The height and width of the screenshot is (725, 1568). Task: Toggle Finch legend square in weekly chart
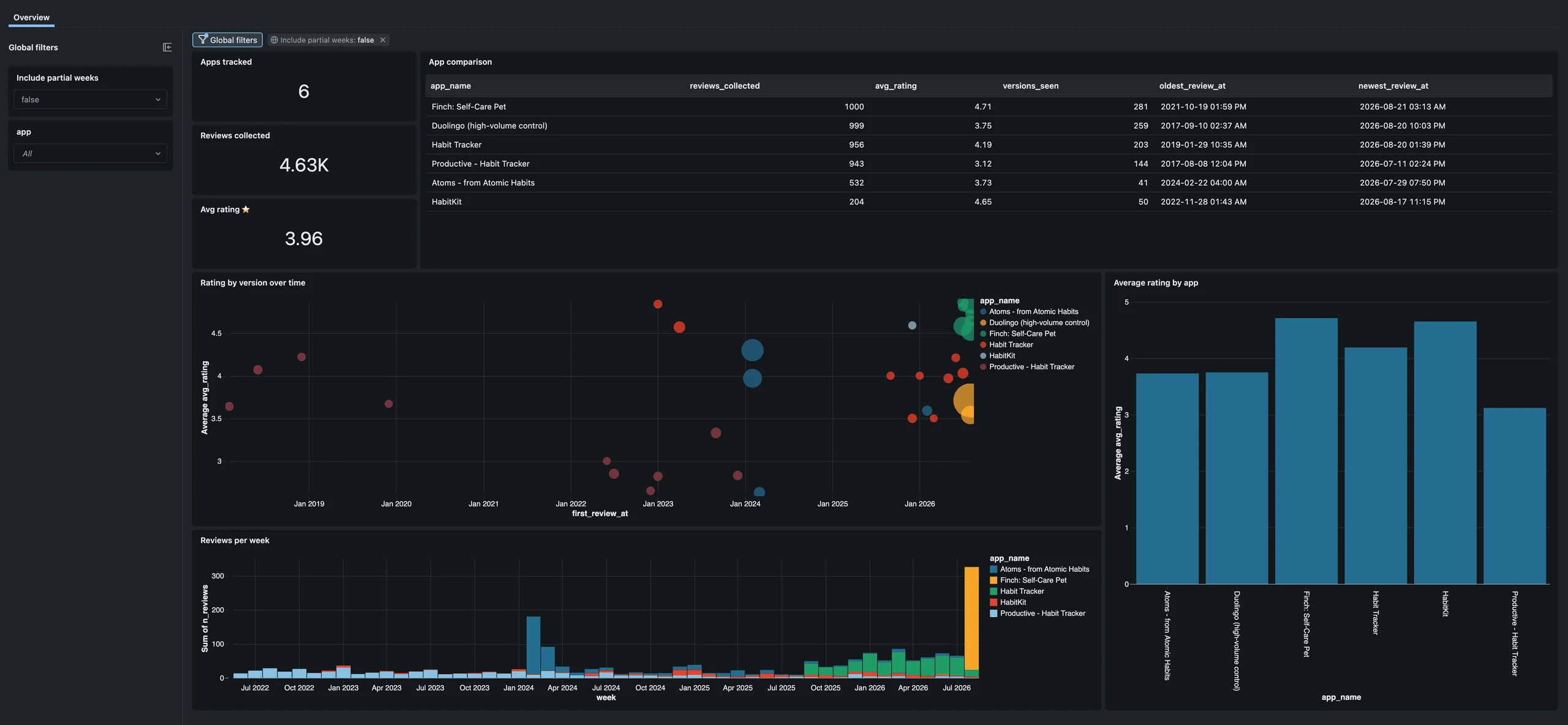[993, 580]
